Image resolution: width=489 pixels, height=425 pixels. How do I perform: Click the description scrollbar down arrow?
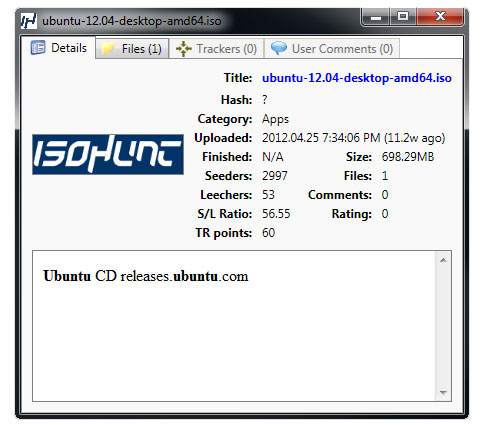[x=443, y=393]
